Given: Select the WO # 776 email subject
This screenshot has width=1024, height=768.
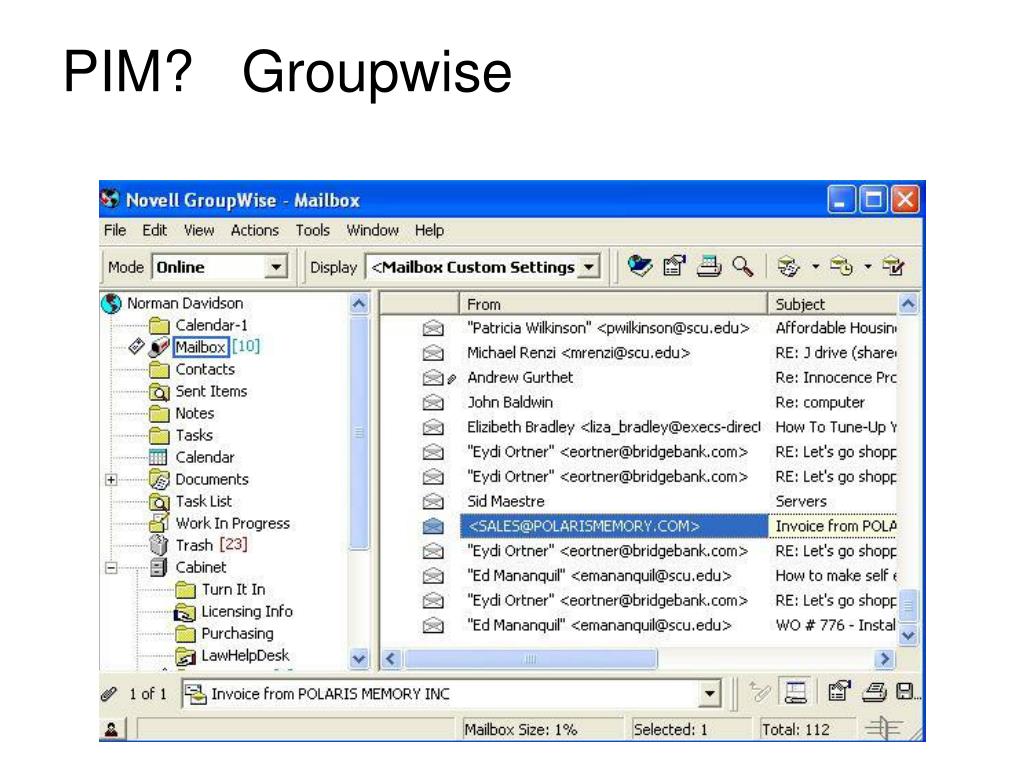Looking at the screenshot, I should [835, 626].
